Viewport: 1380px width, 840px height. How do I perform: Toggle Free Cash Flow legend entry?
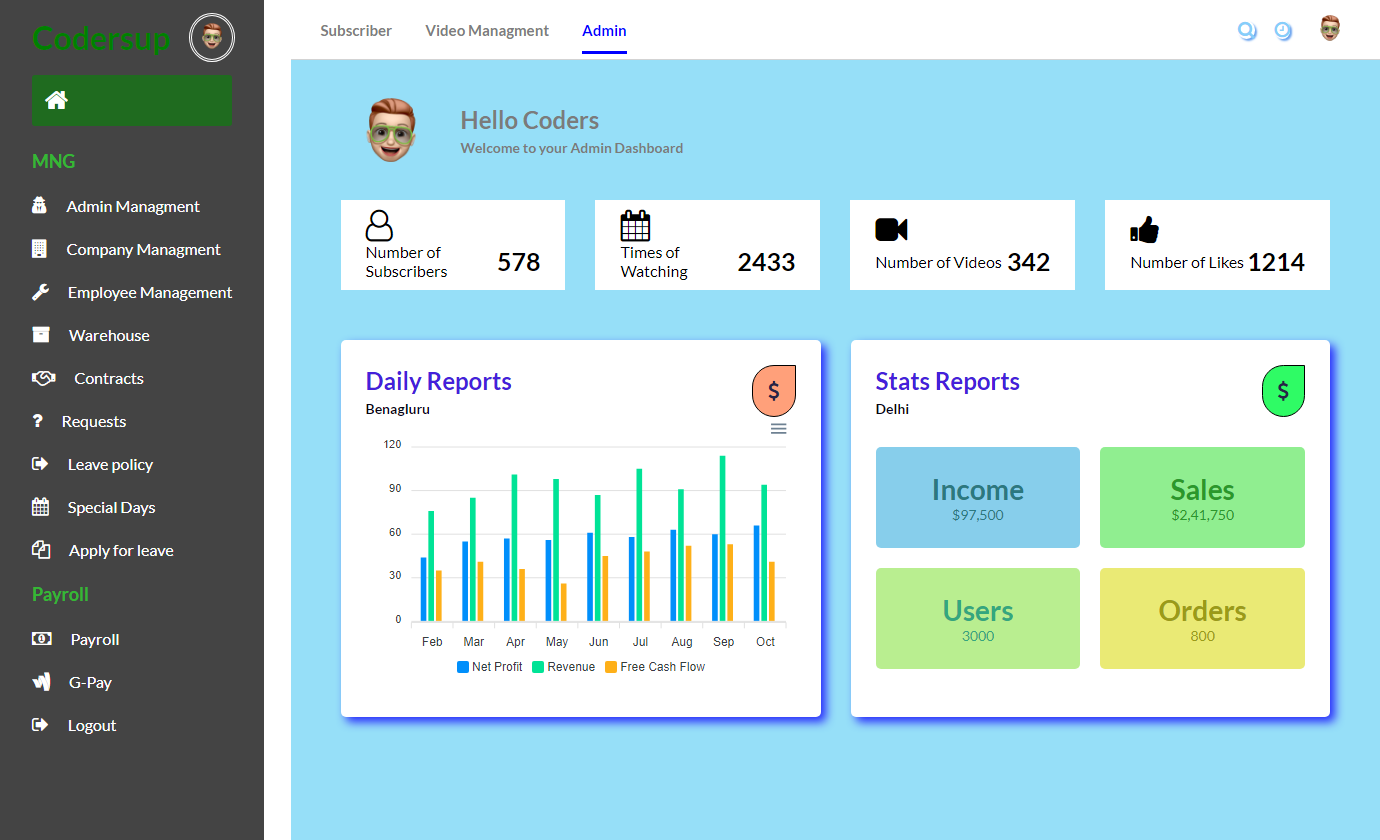[x=655, y=667]
